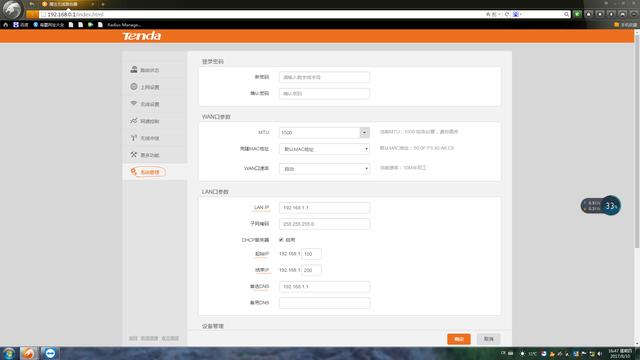
Task: Open the WAN speed dropdown
Action: tap(324, 169)
